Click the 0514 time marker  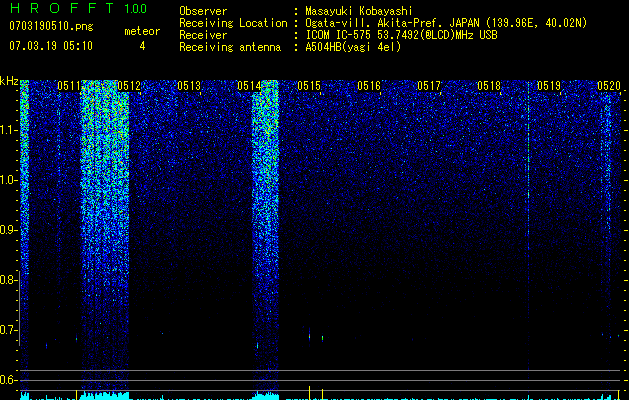click(x=249, y=86)
